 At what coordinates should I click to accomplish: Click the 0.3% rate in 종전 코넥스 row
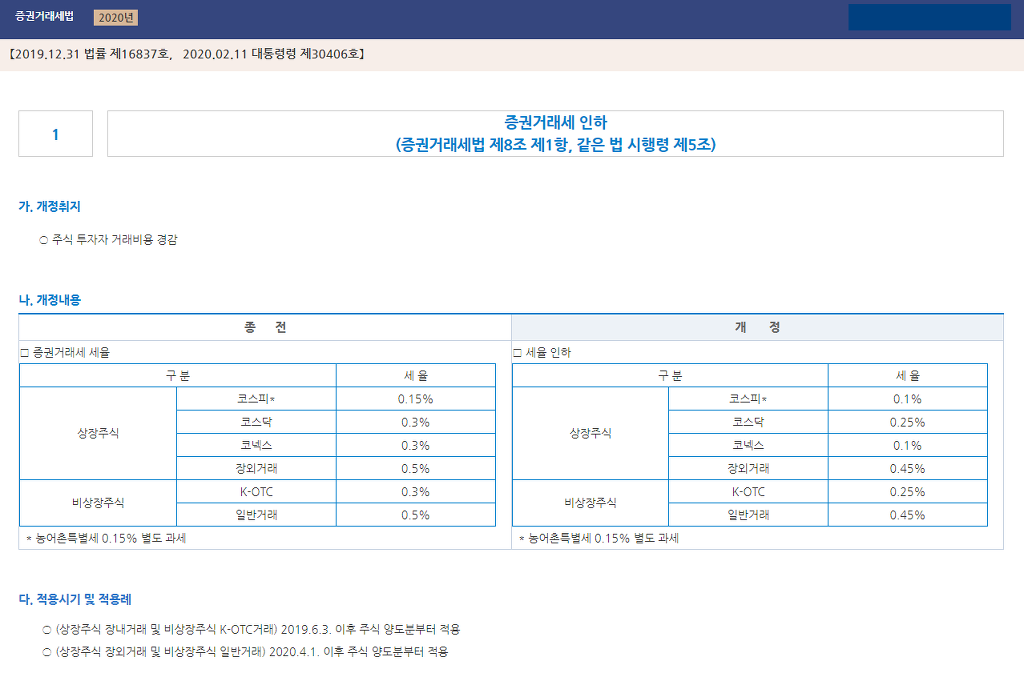(x=416, y=445)
